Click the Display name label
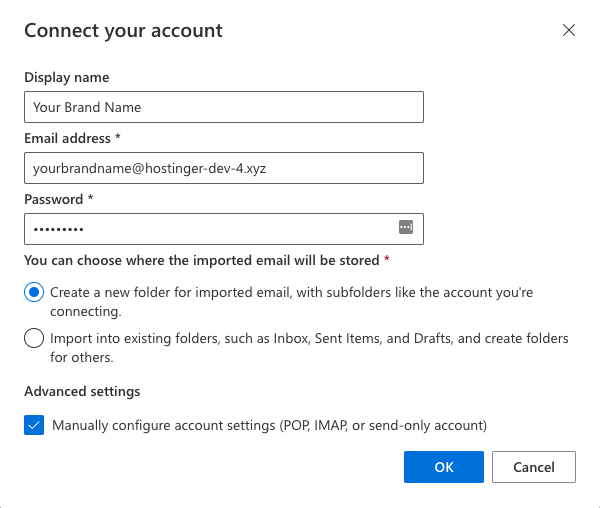600x508 pixels. (67, 78)
